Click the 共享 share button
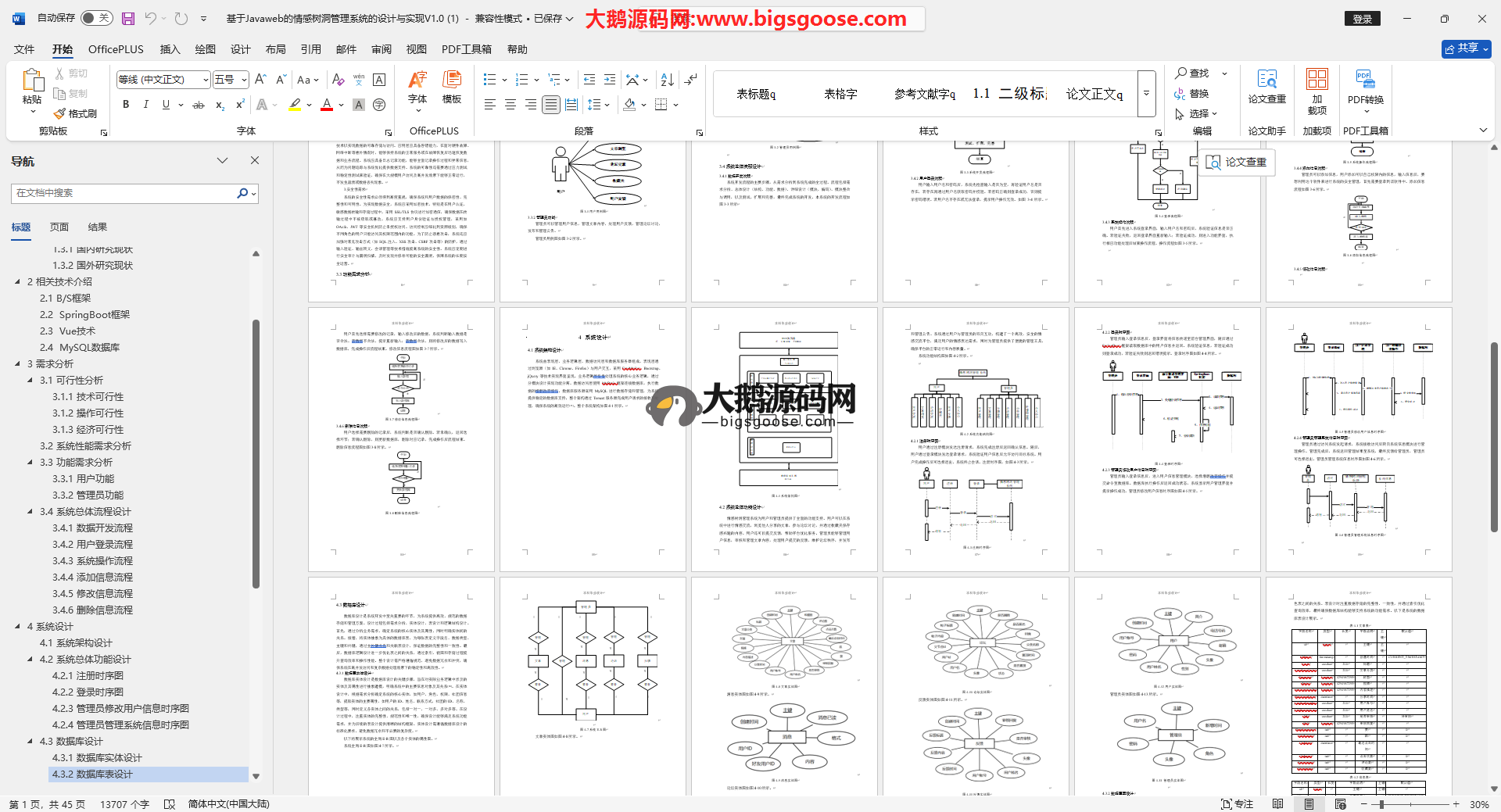This screenshot has height=812, width=1501. (x=1466, y=48)
